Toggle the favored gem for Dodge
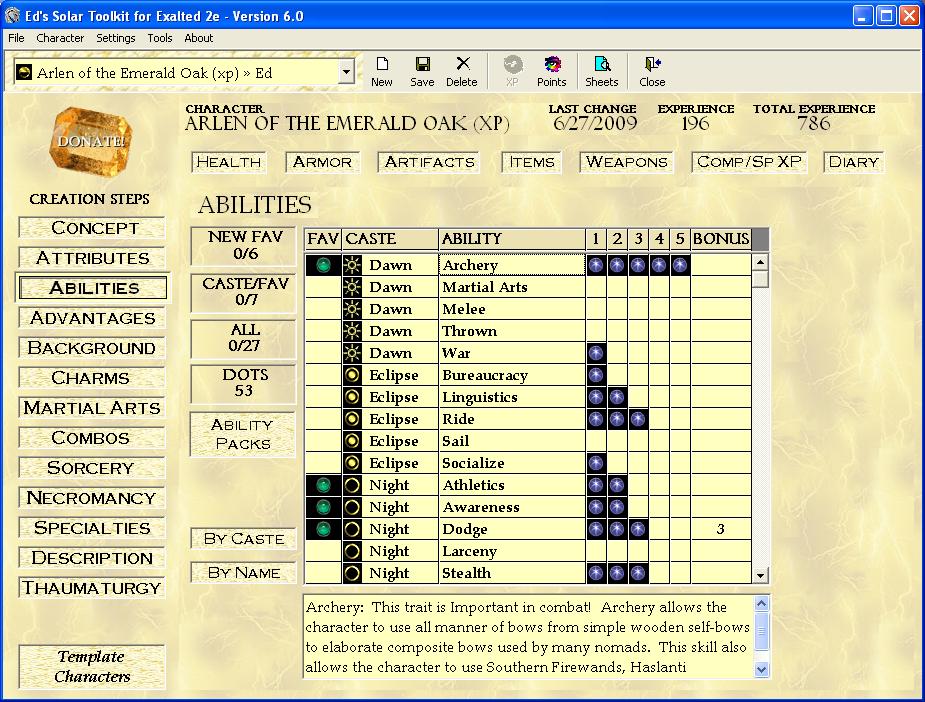925x702 pixels. point(323,529)
